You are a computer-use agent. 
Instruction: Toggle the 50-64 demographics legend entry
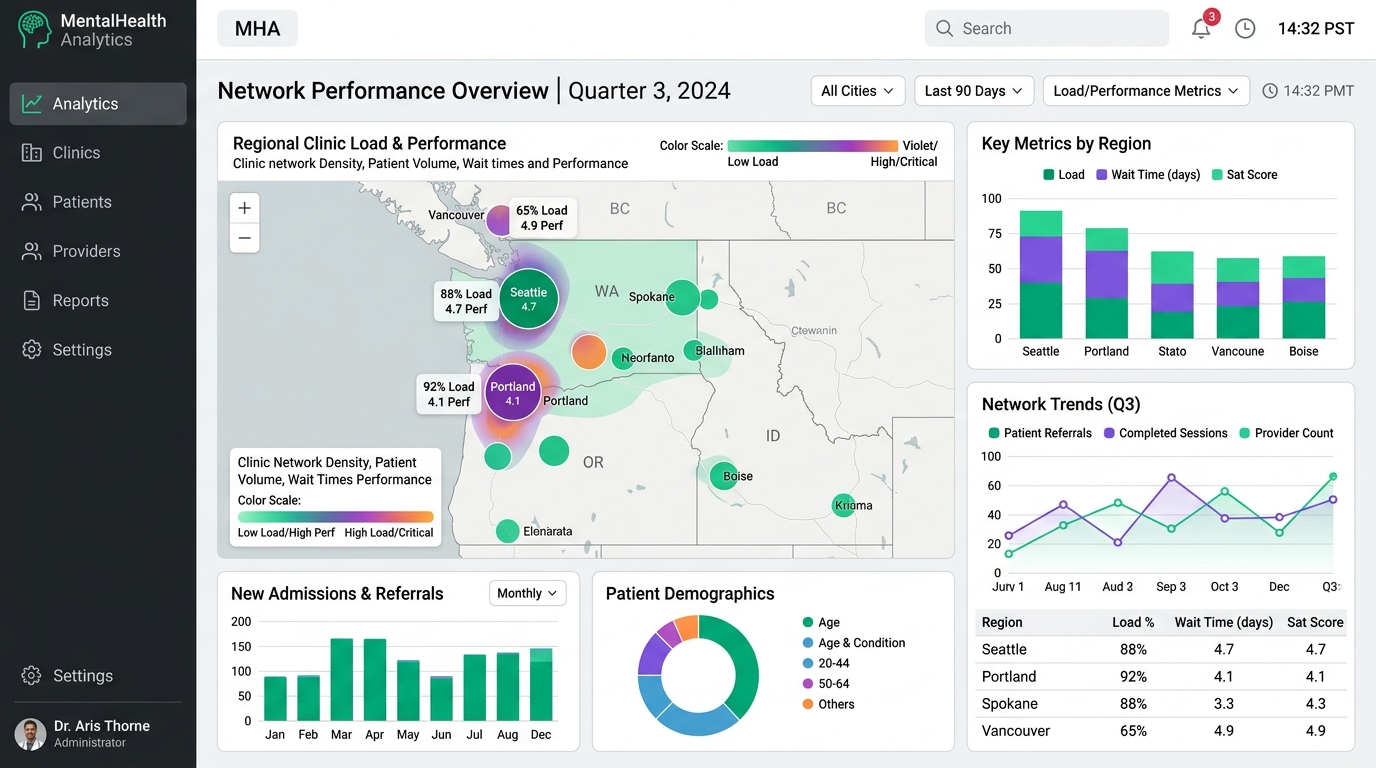[826, 684]
